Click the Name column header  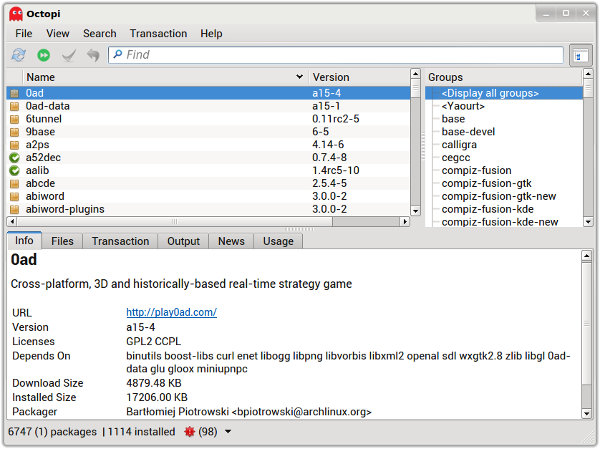pyautogui.click(x=165, y=77)
